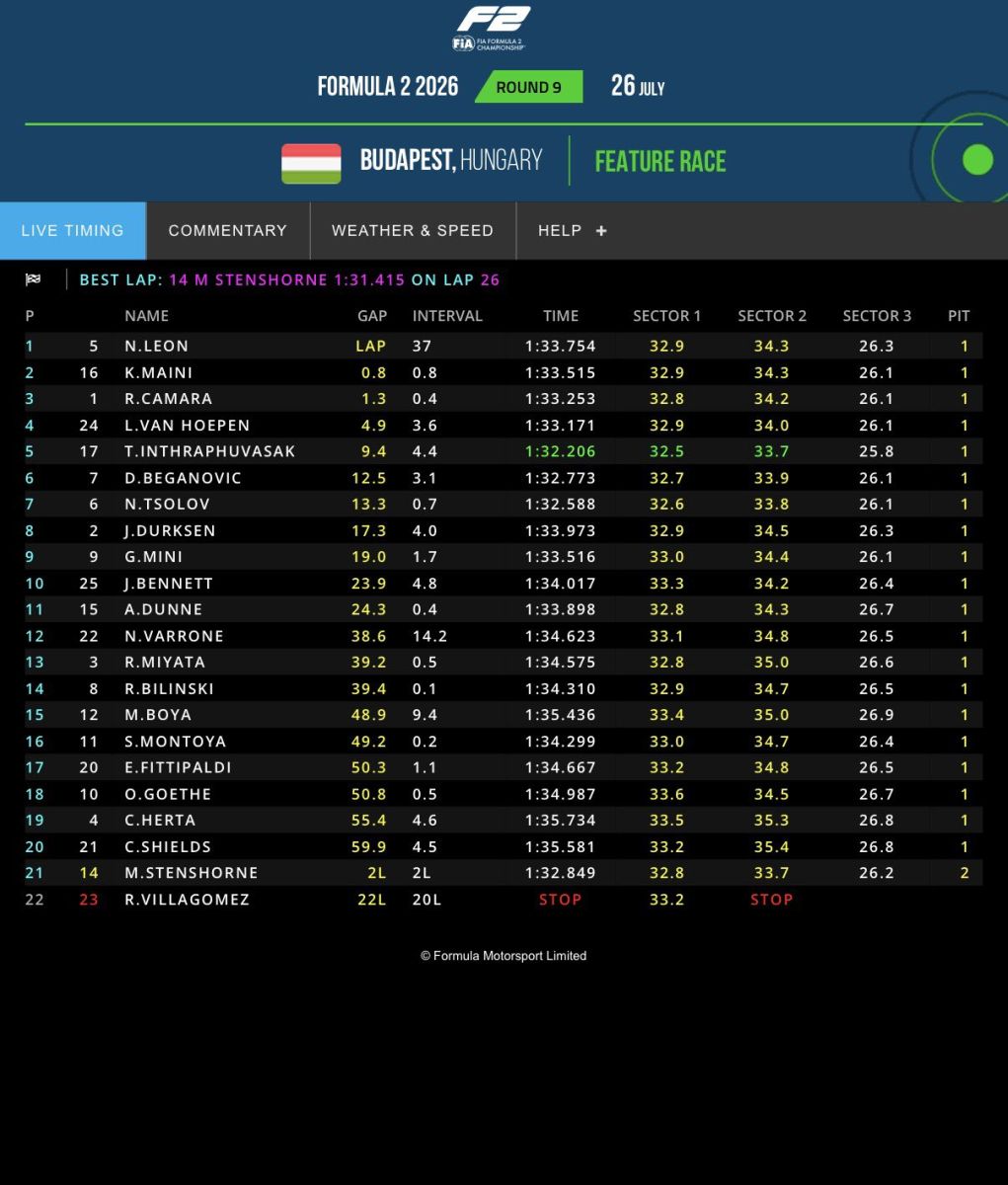Select driver L.VAN HOEPEN name
Screen dimensions: 1008x1185
(187, 426)
